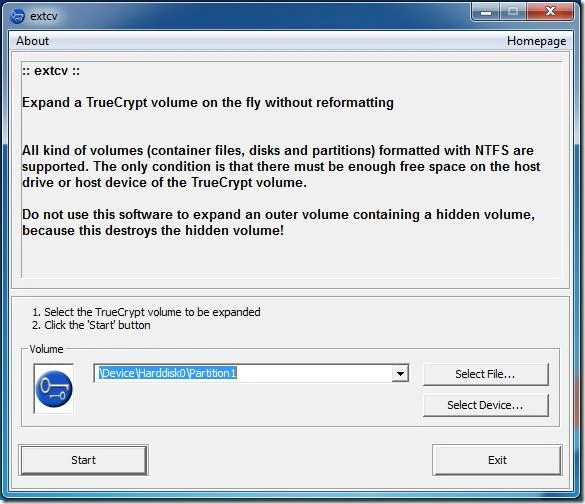Viewport: 585px width, 504px height.
Task: Maximize the extcv window
Action: pos(513,12)
